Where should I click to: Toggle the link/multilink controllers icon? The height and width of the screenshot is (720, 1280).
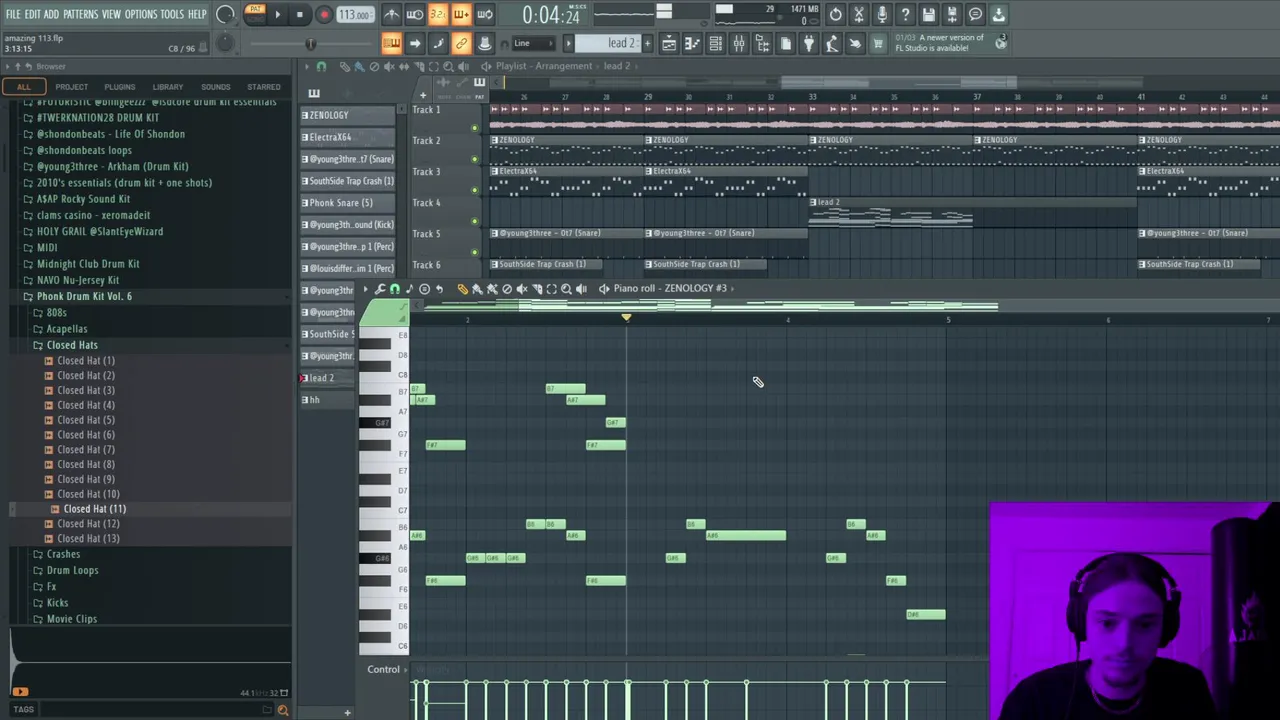[x=461, y=43]
